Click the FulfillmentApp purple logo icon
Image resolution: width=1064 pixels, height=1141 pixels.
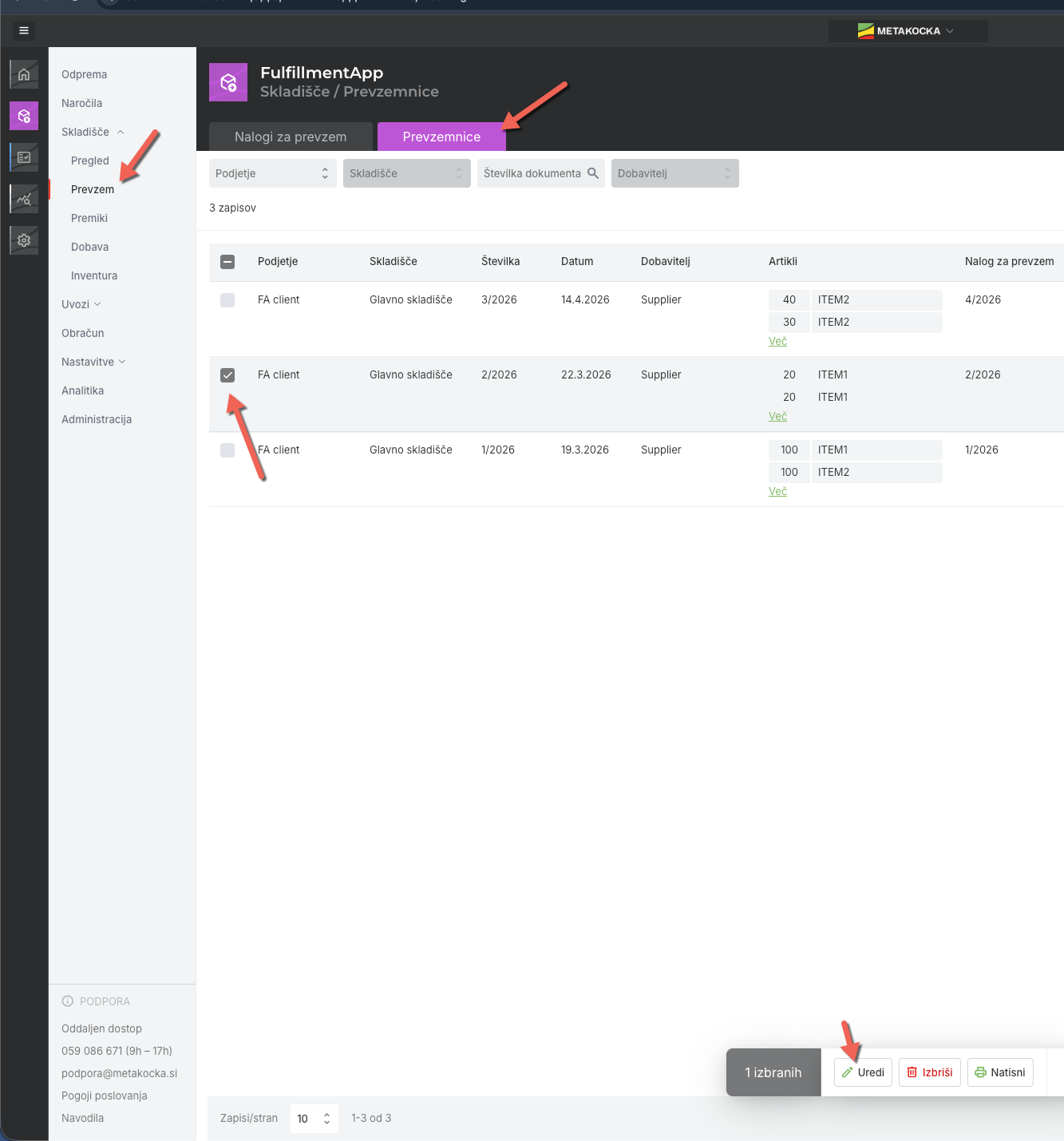click(x=228, y=82)
